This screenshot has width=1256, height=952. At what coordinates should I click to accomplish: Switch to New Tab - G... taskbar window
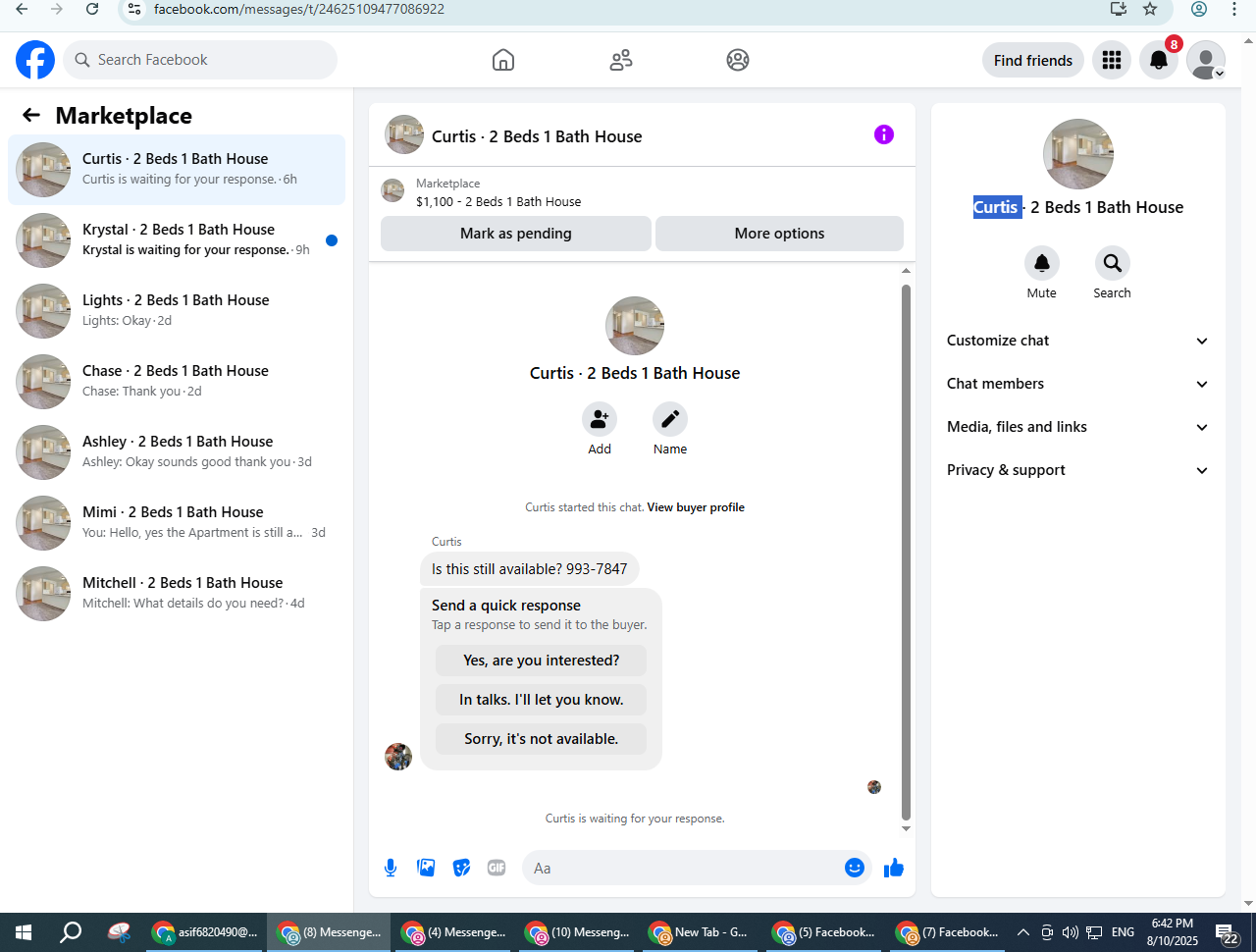coord(701,932)
